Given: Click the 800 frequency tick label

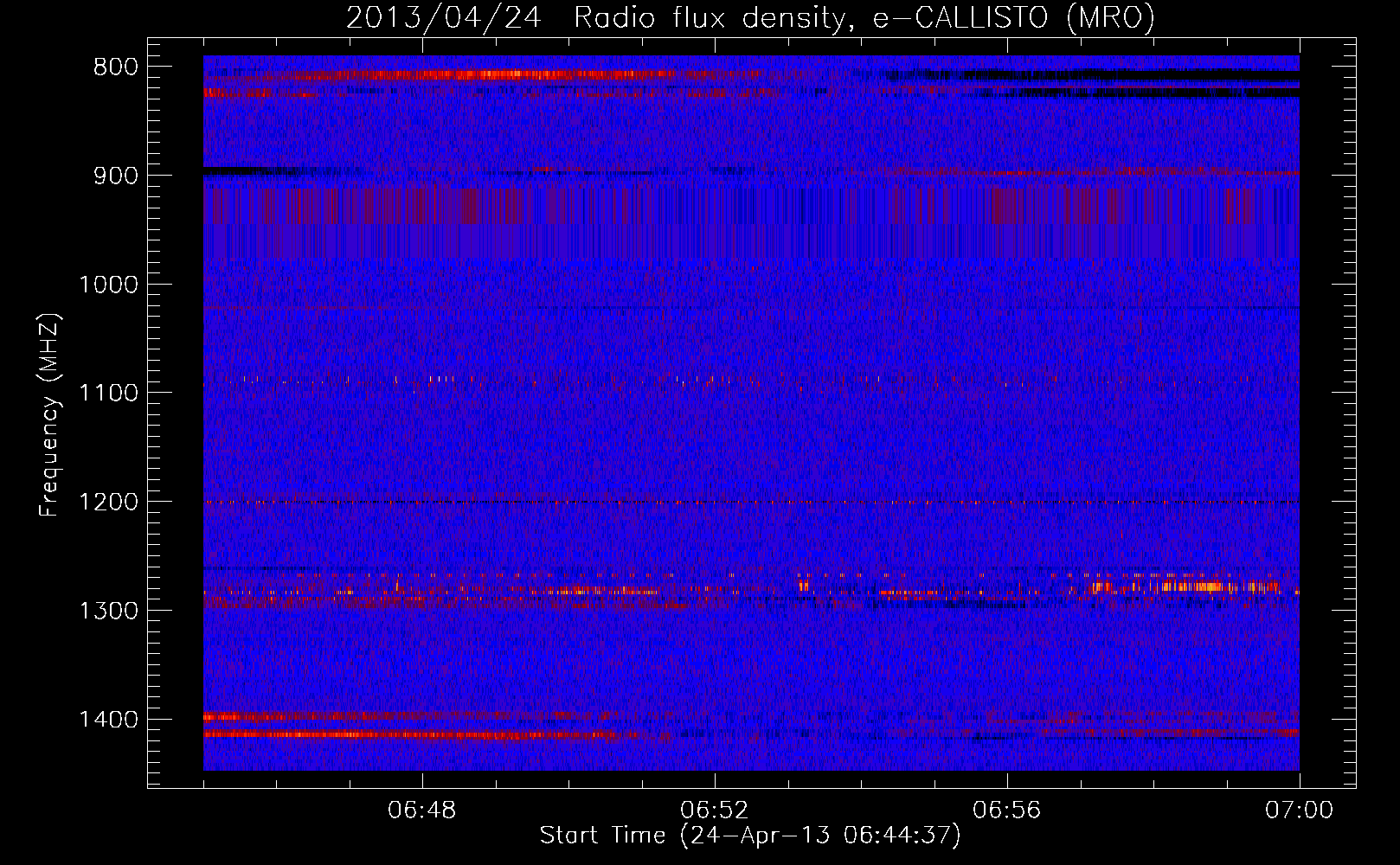Looking at the screenshot, I should click(115, 67).
